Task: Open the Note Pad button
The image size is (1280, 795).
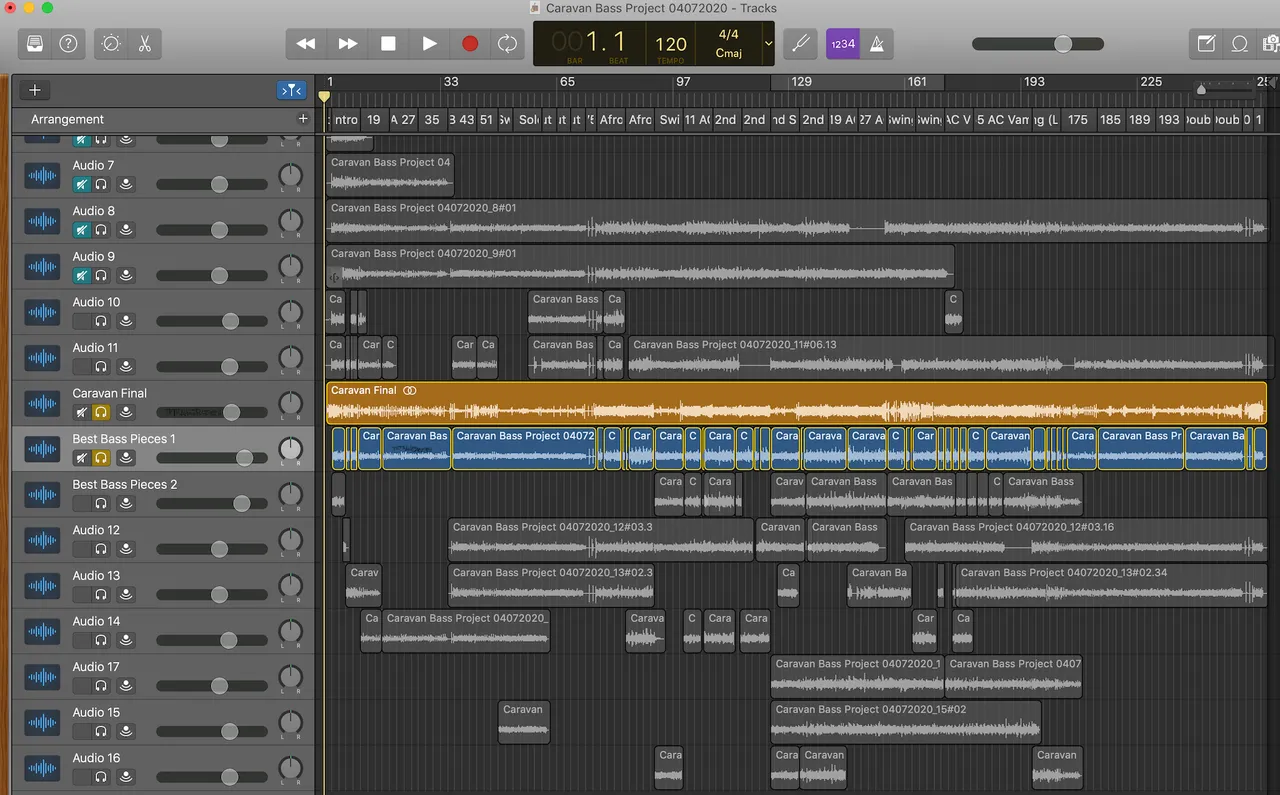Action: [x=1206, y=44]
